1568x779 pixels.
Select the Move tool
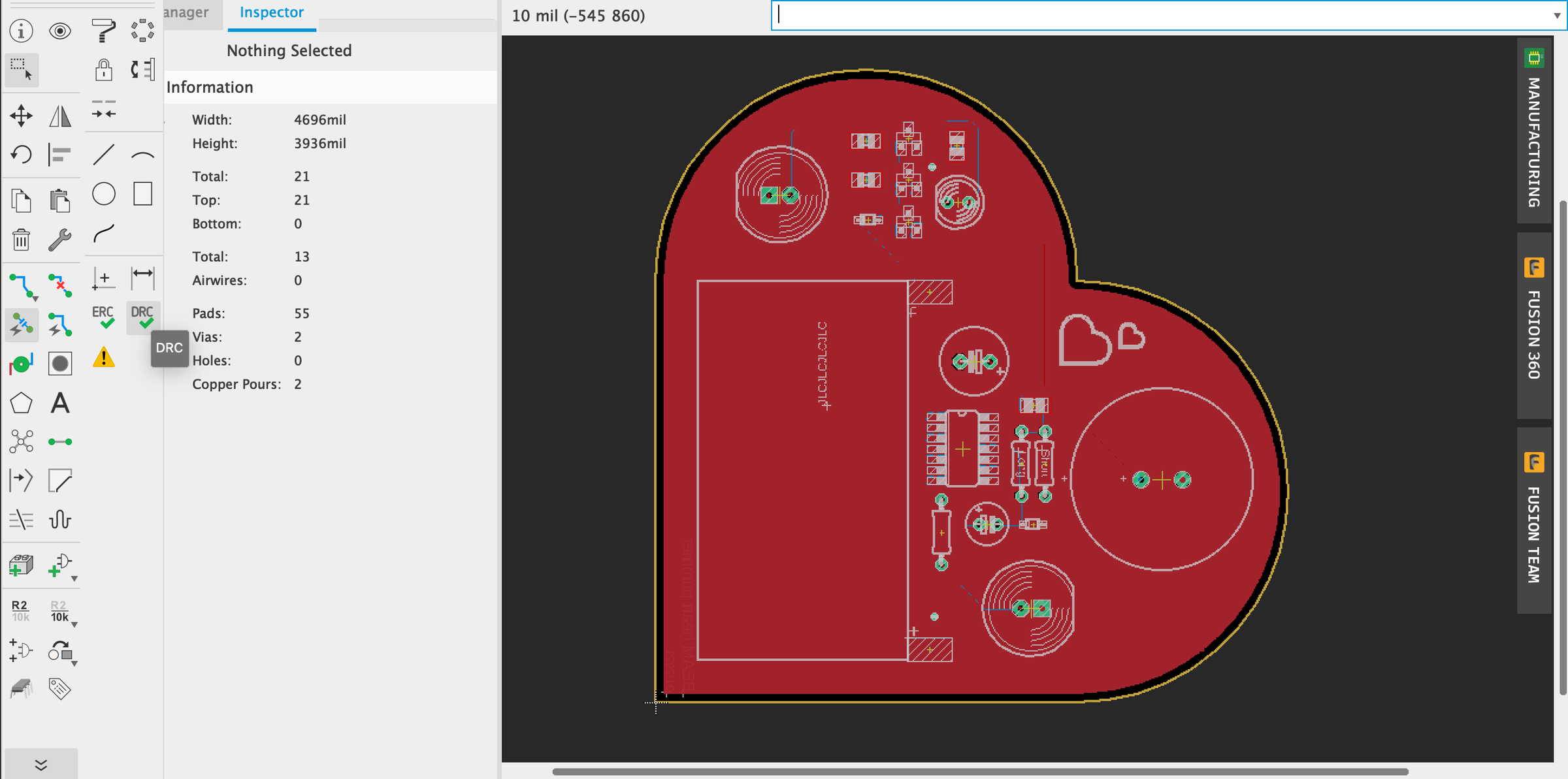click(22, 115)
